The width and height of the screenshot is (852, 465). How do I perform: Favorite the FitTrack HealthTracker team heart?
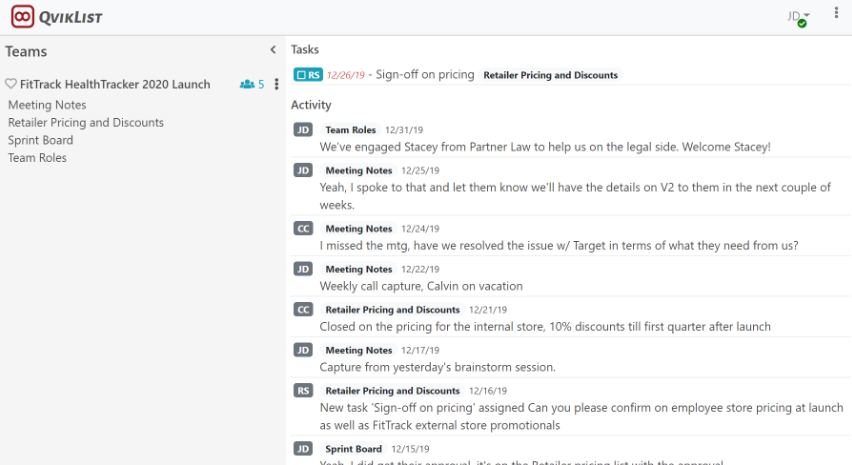[11, 85]
